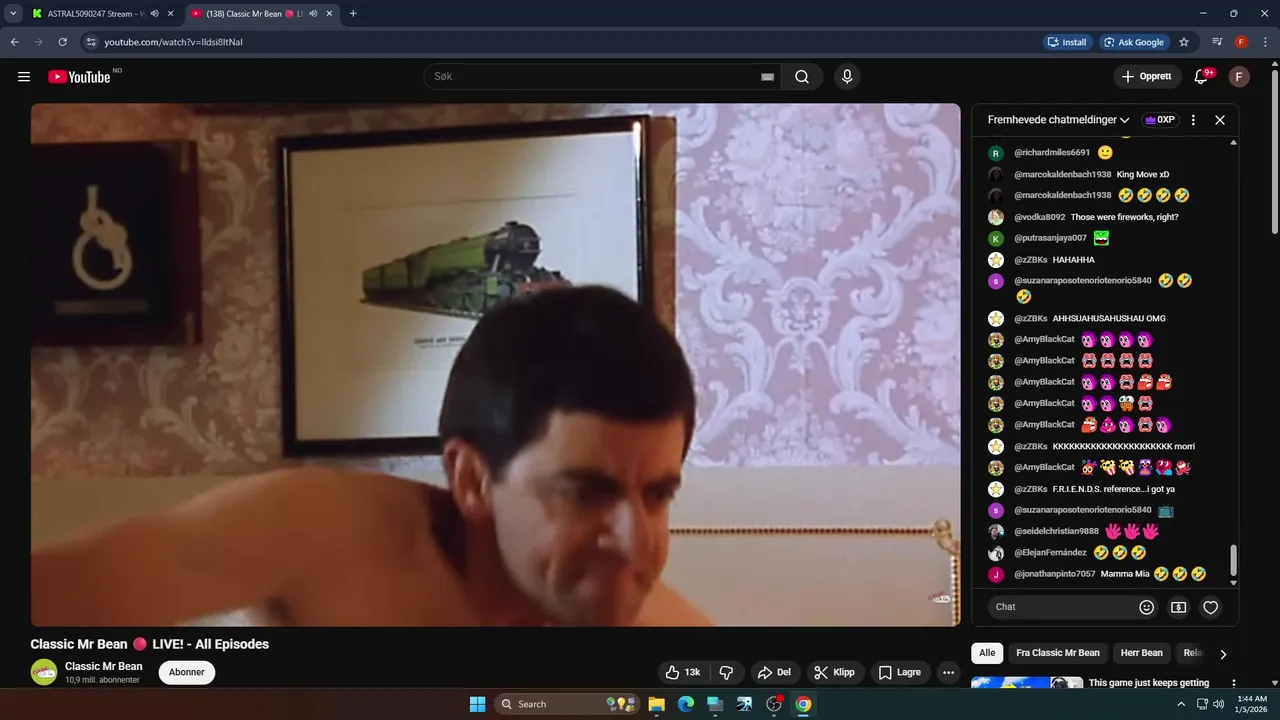Click the live chat scrollbar thumb
Viewport: 1280px width, 720px height.
coord(1233,560)
